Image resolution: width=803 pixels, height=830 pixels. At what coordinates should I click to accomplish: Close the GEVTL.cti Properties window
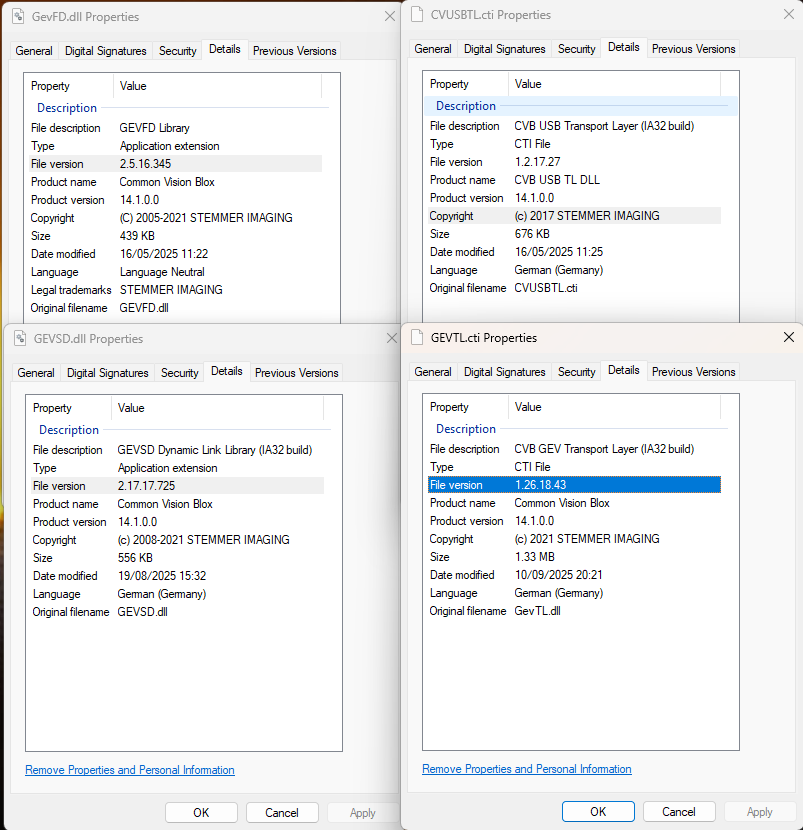789,337
